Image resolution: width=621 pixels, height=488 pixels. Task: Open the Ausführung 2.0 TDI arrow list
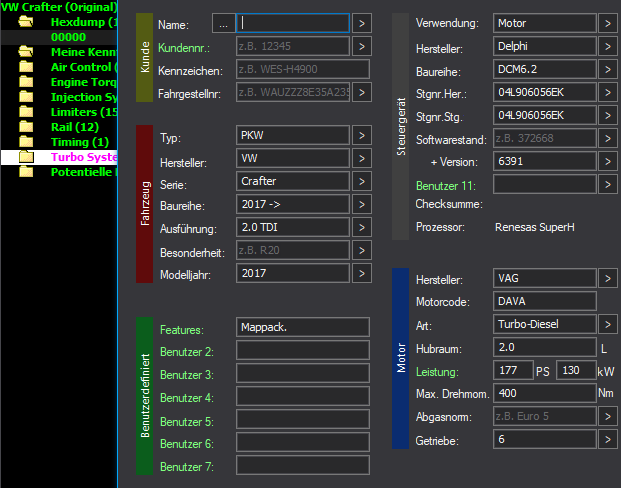[362, 227]
